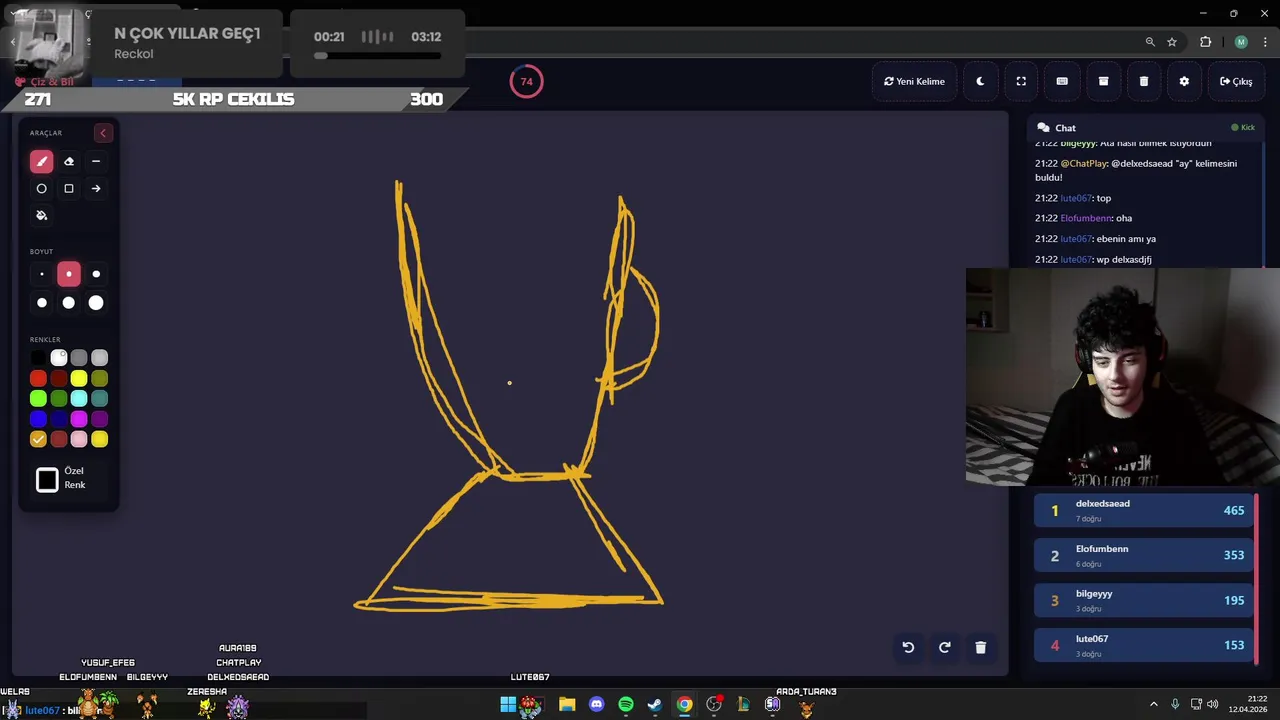This screenshot has width=1280, height=720.
Task: Select the arrow tool
Action: (96, 188)
